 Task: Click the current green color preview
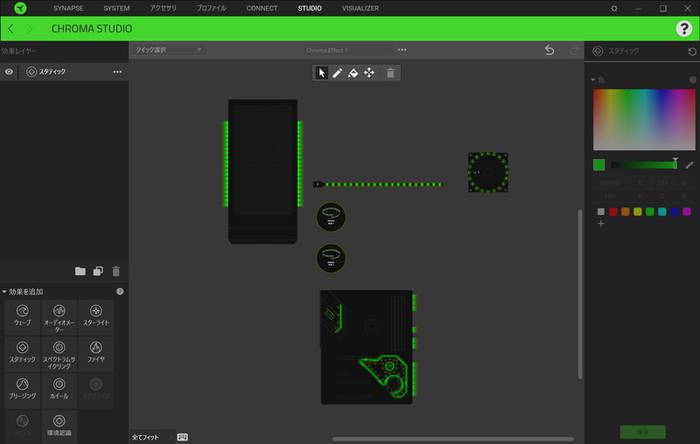point(599,165)
